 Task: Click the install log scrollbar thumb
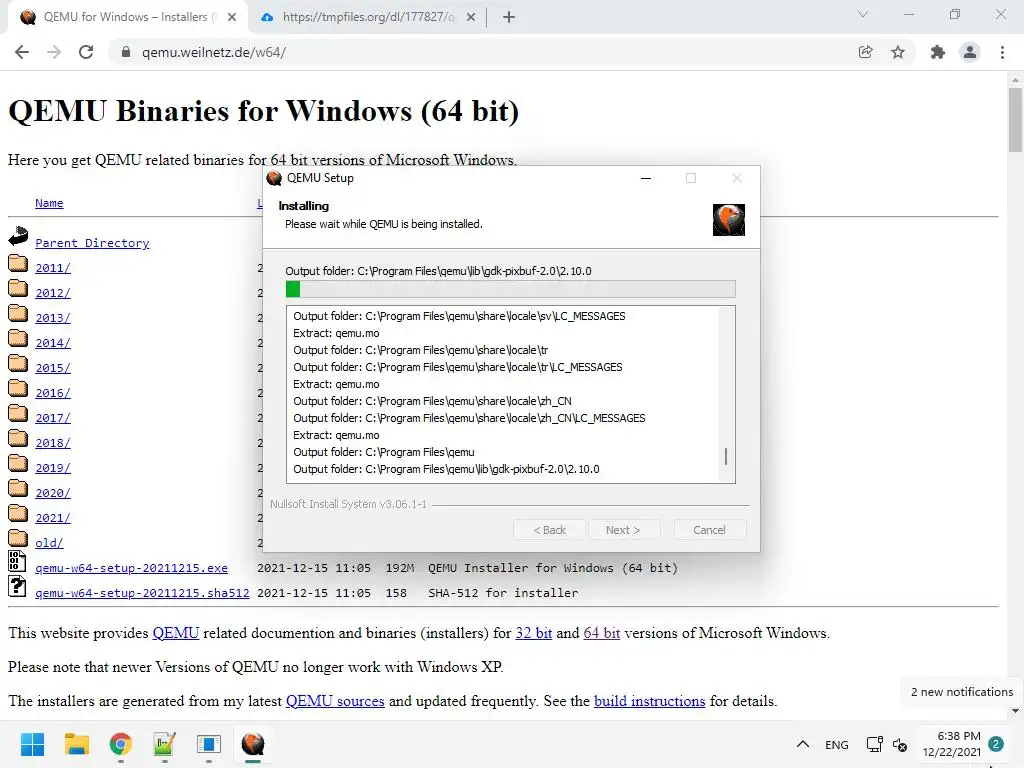click(x=726, y=456)
